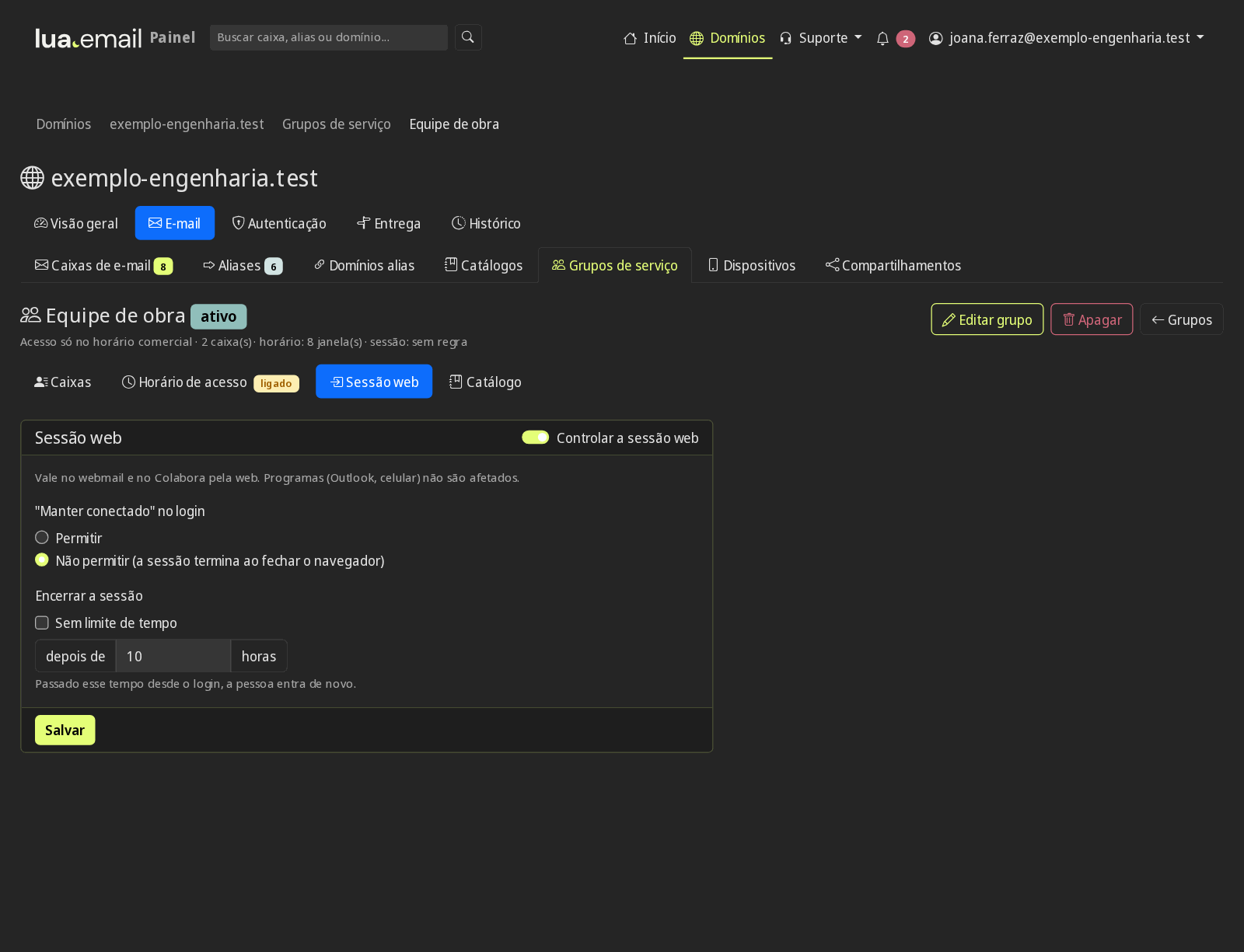Select Não permitir radio option
1244x952 pixels.
coord(42,560)
